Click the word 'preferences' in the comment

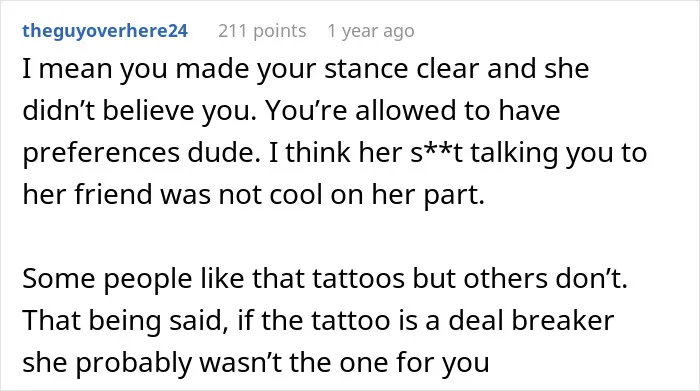click(x=101, y=153)
